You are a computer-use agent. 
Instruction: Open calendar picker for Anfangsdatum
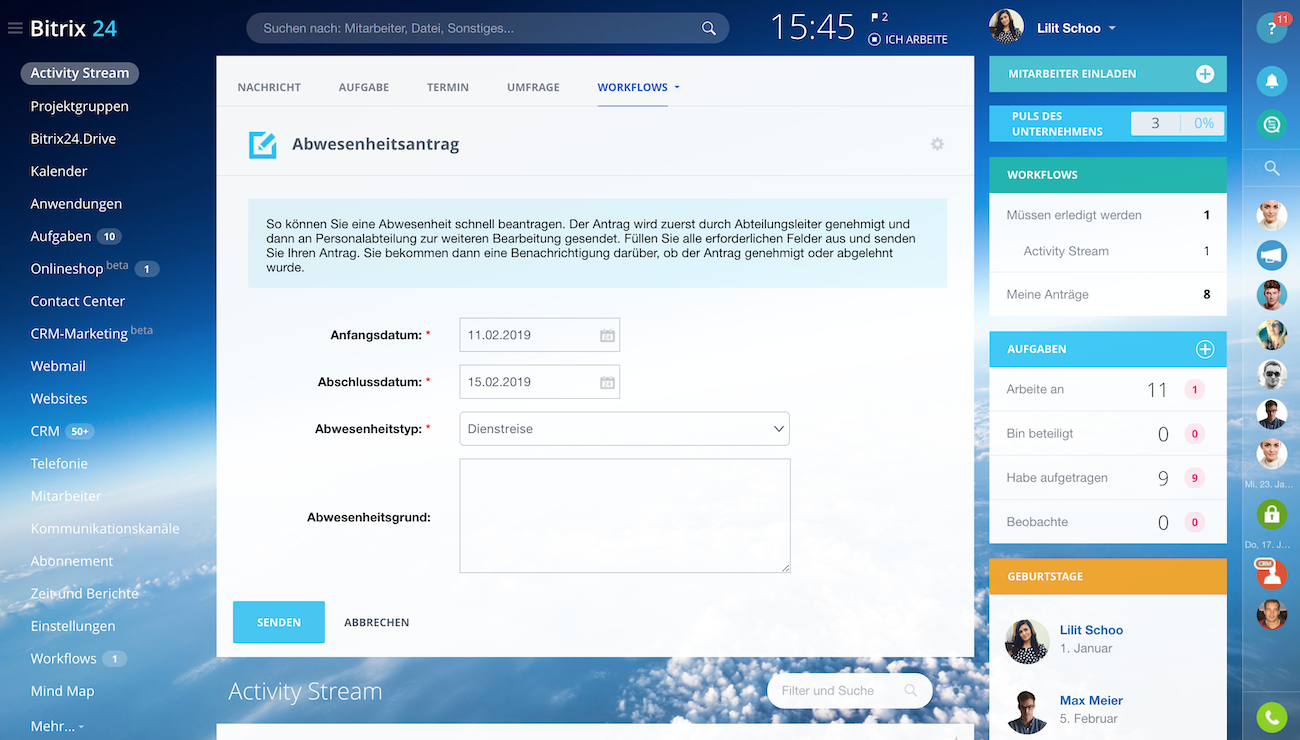coord(607,335)
